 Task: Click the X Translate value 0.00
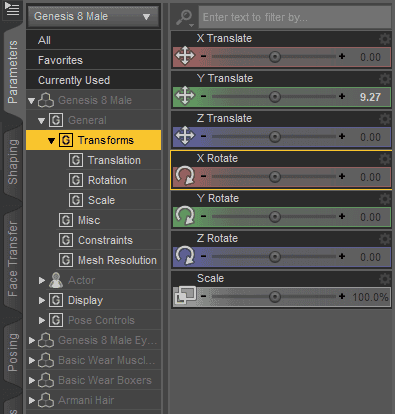(x=370, y=57)
